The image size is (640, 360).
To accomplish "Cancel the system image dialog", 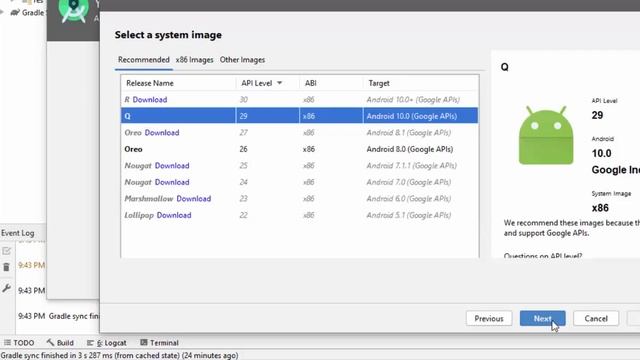I will coord(596,318).
